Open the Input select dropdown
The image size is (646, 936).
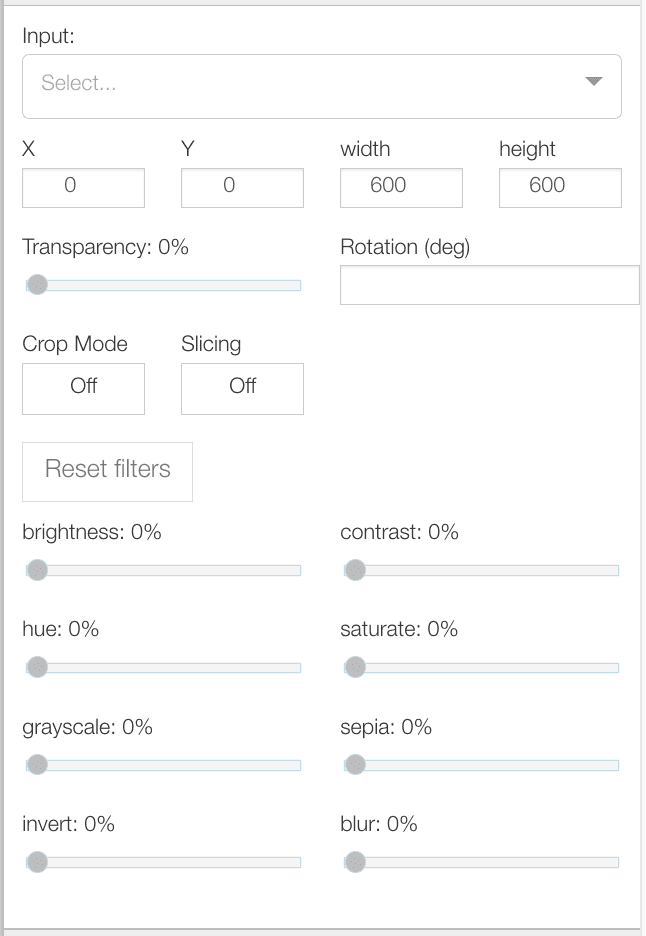(x=300, y=86)
